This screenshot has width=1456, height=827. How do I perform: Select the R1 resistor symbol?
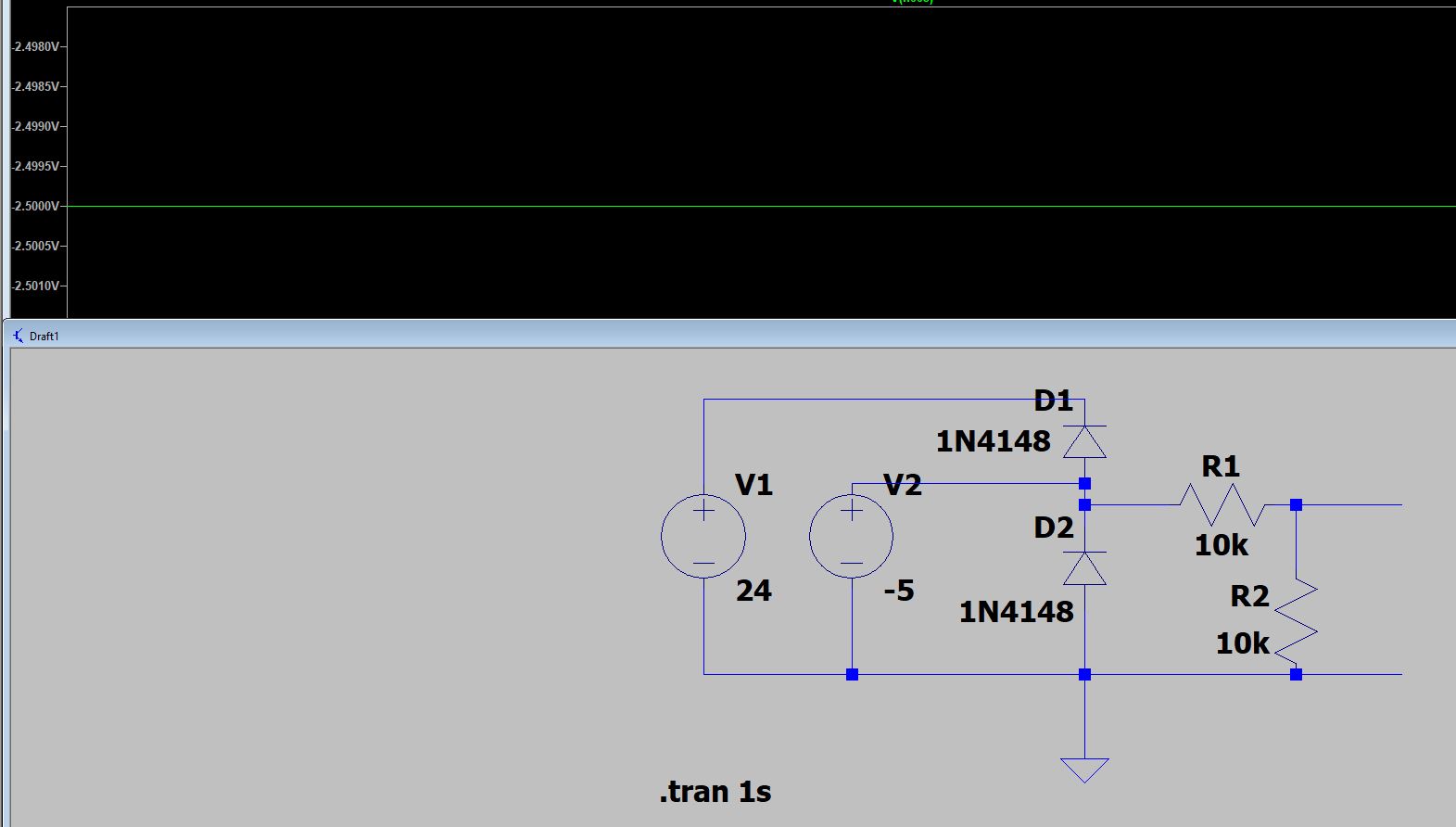[1222, 505]
